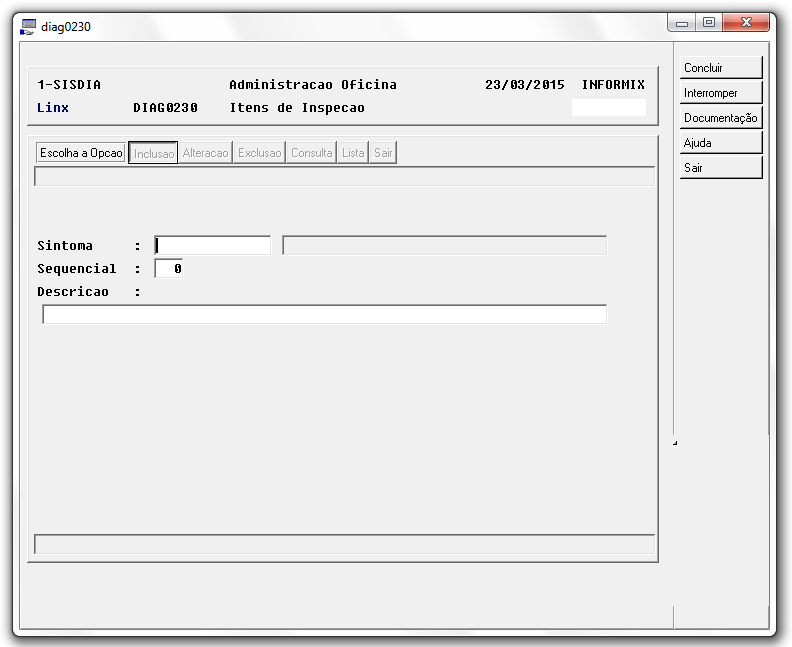The image size is (792, 647).
Task: Click the Concluir button
Action: click(721, 67)
